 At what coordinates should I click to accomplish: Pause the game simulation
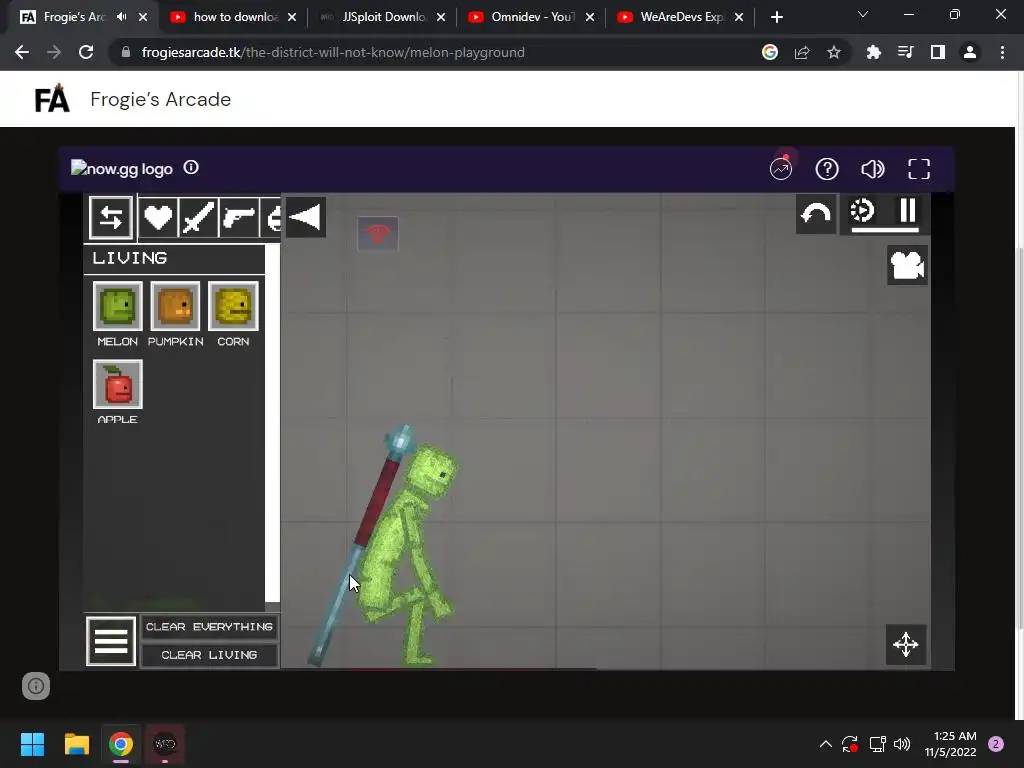click(908, 211)
